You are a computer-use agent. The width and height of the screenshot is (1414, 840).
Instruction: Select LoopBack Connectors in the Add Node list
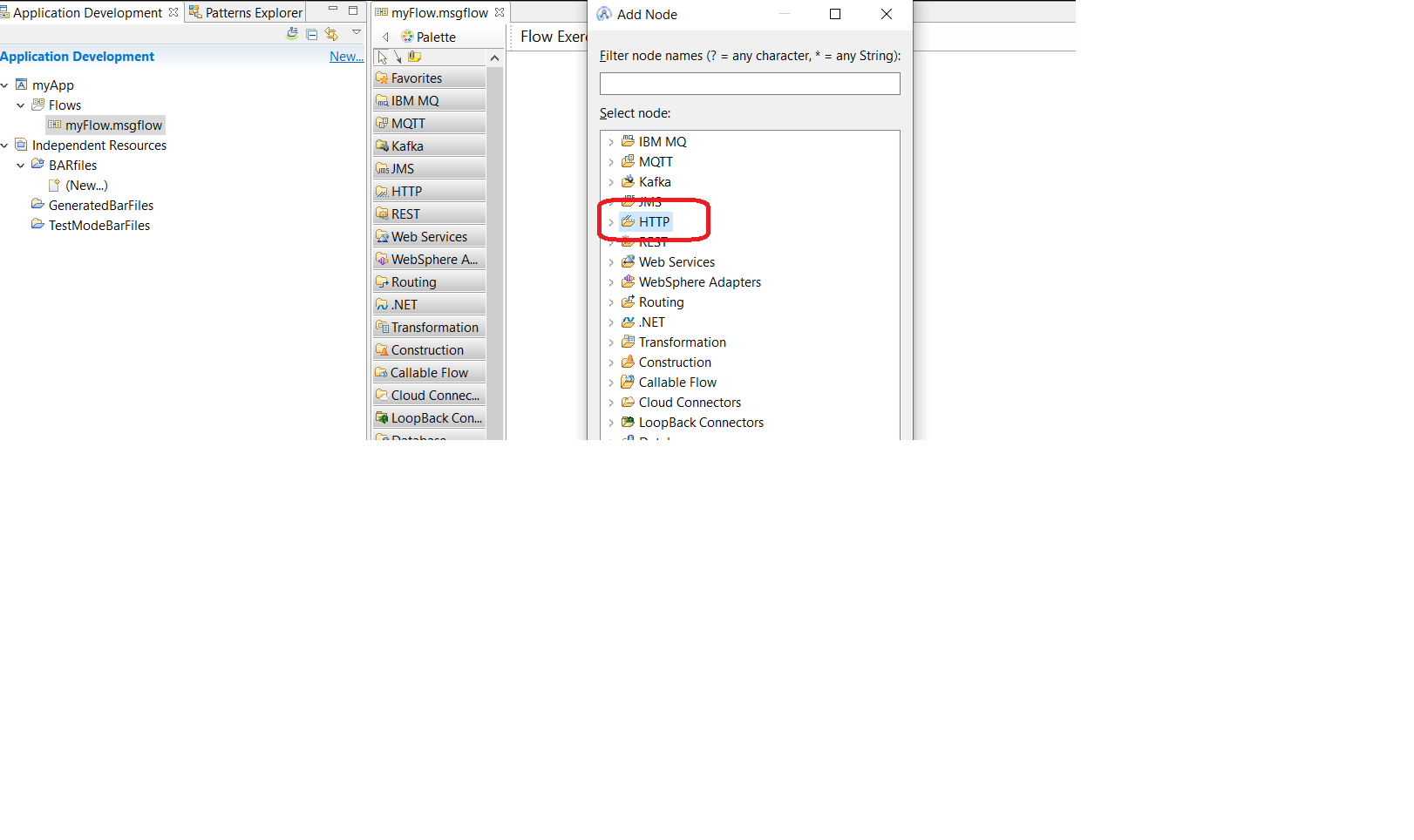click(692, 423)
